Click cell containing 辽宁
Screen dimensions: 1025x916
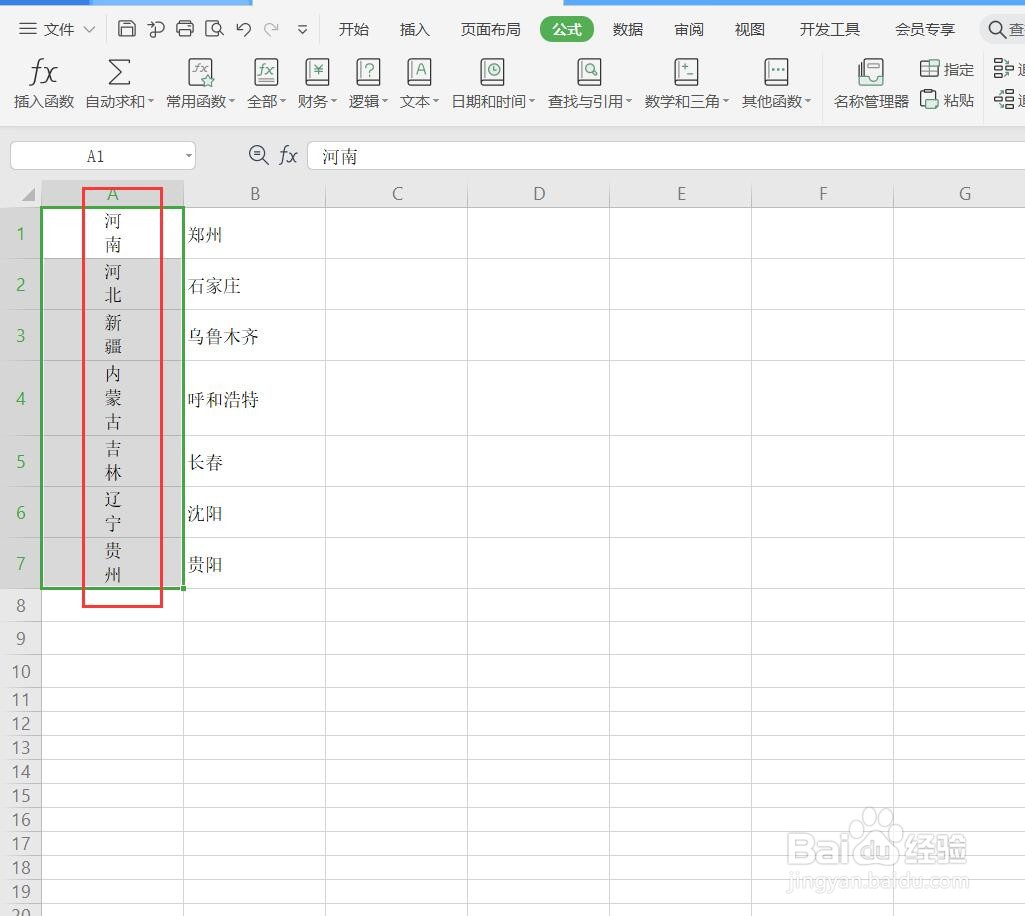112,512
